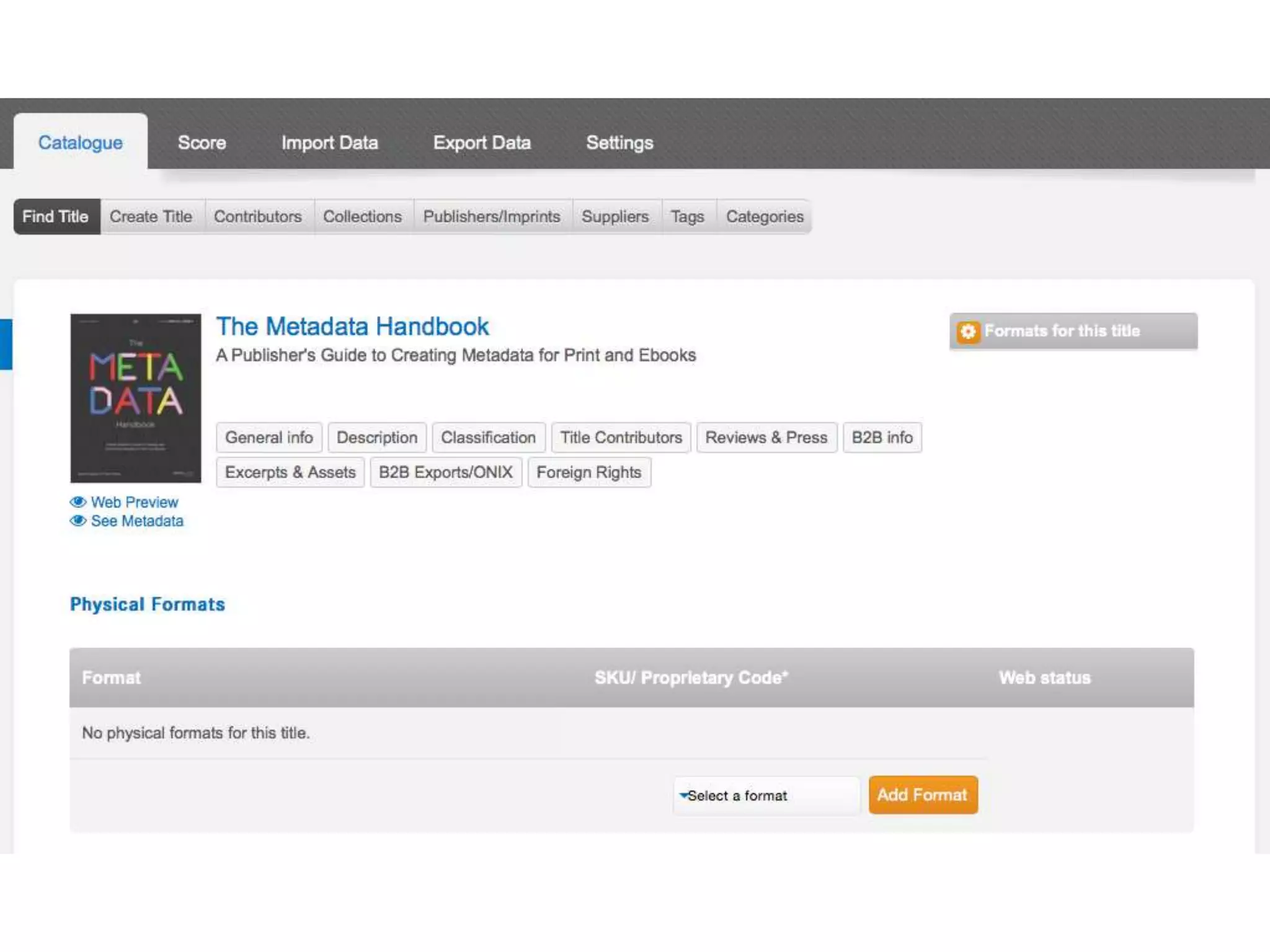The height and width of the screenshot is (952, 1270).
Task: Click the eye icon beside See Metadata
Action: pyautogui.click(x=78, y=521)
